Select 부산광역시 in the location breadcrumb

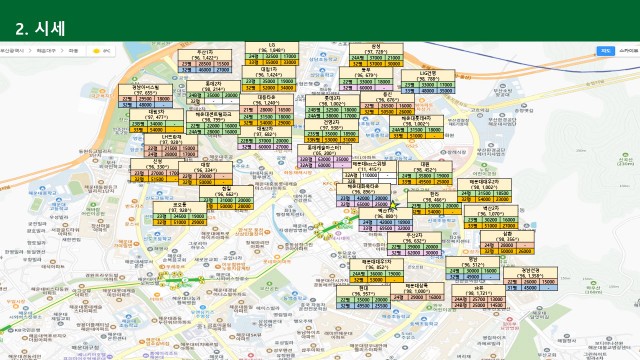click(12, 51)
